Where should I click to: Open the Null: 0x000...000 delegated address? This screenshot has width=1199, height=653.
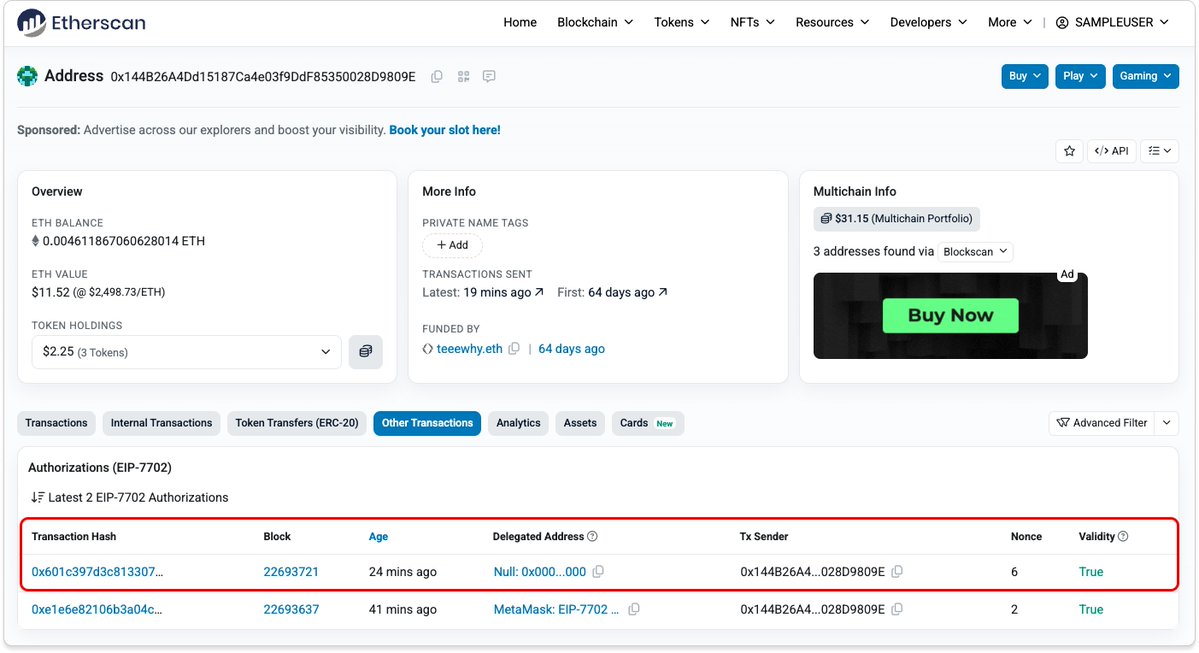[x=540, y=572]
